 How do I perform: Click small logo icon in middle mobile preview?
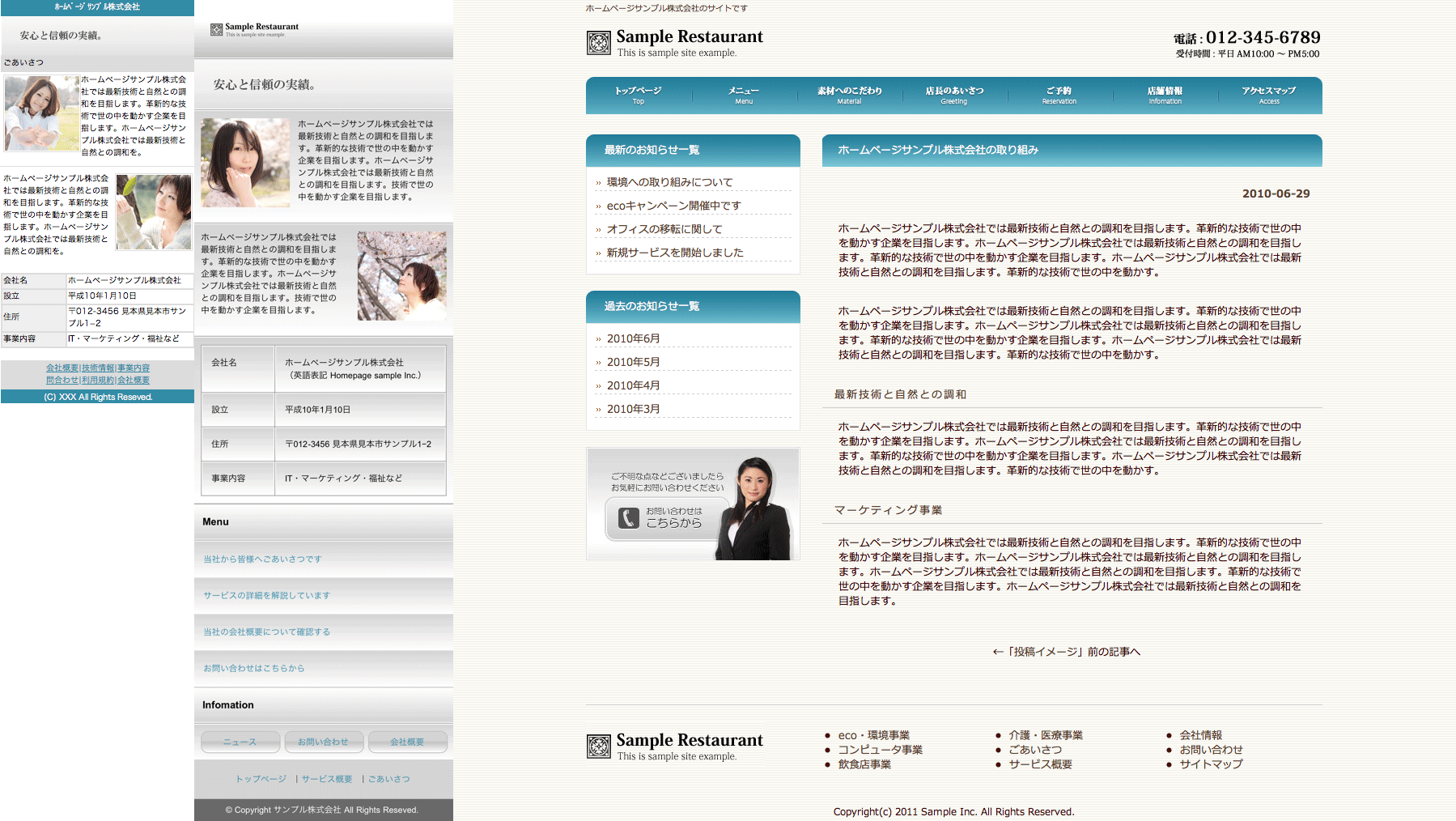coord(216,30)
